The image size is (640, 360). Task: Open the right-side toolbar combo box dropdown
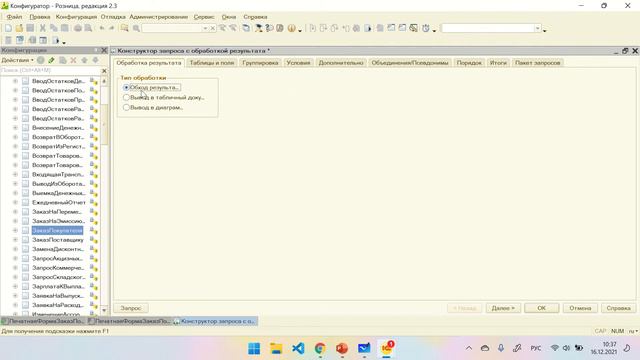(x=538, y=28)
